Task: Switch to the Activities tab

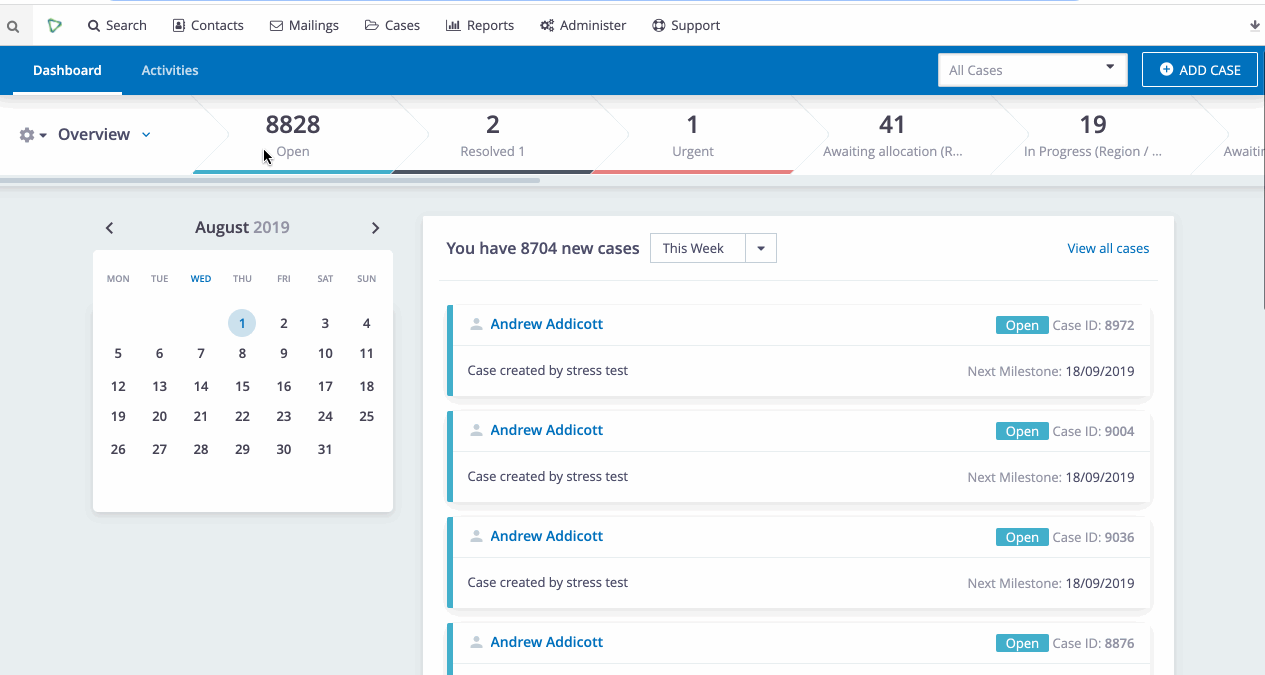Action: tap(170, 70)
